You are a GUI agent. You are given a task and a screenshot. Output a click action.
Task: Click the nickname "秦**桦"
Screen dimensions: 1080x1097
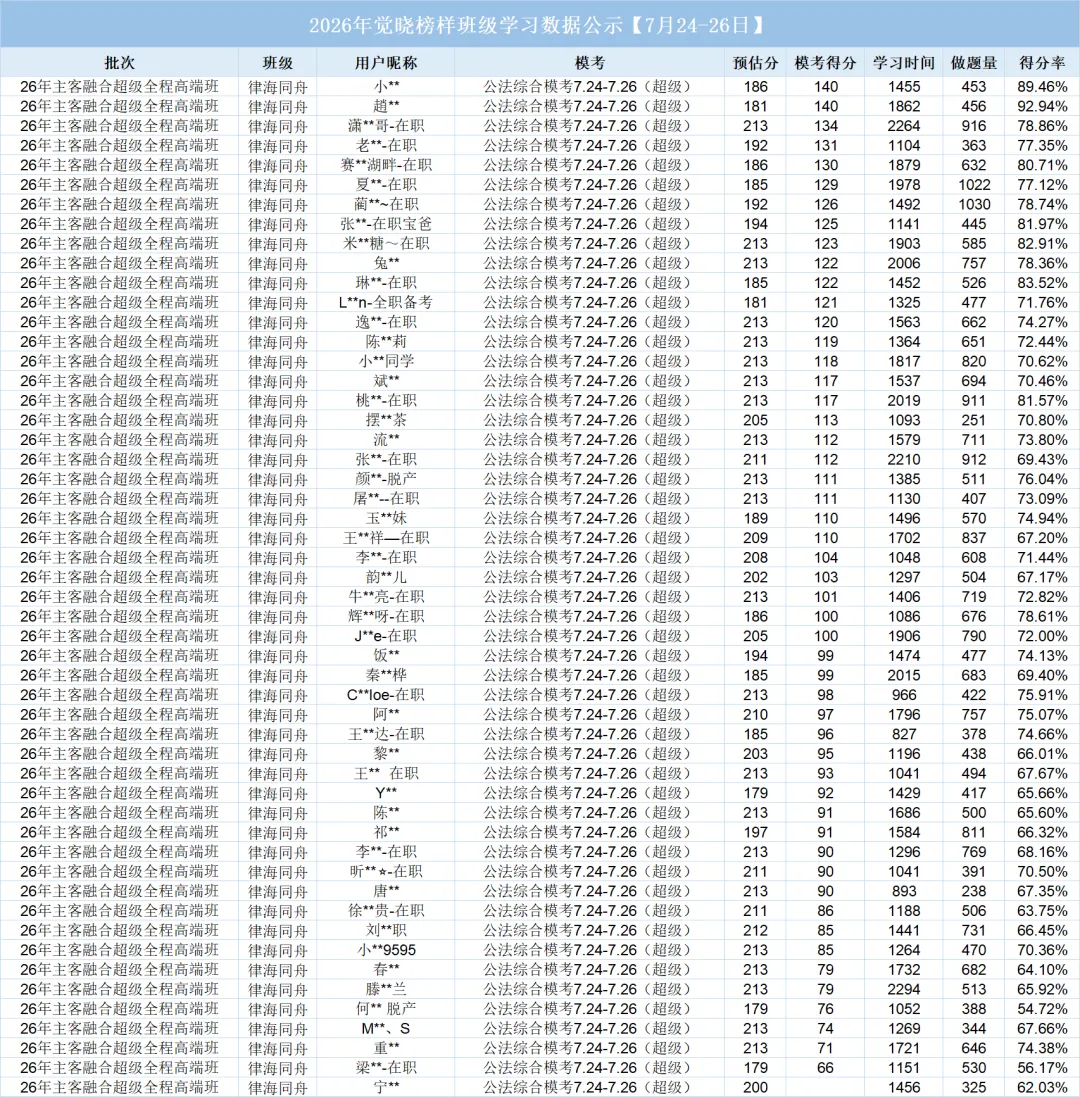click(x=386, y=675)
